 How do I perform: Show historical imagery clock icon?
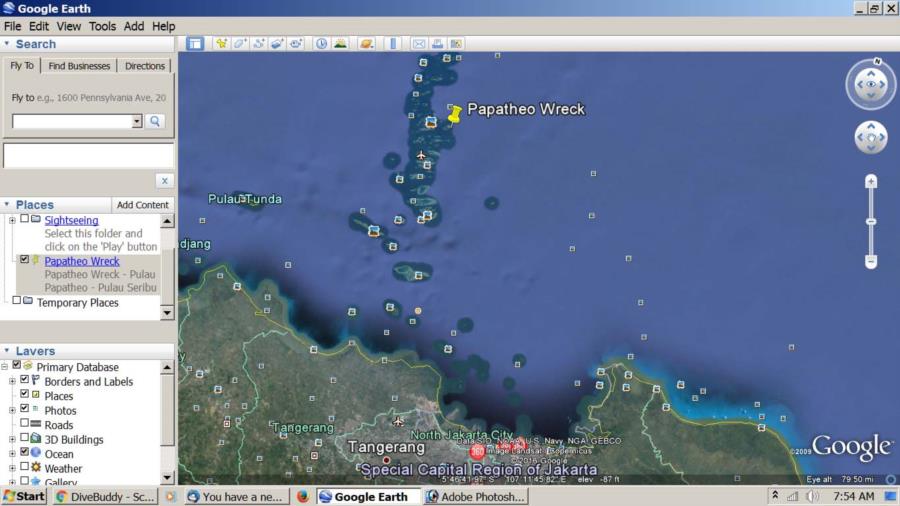coord(321,44)
